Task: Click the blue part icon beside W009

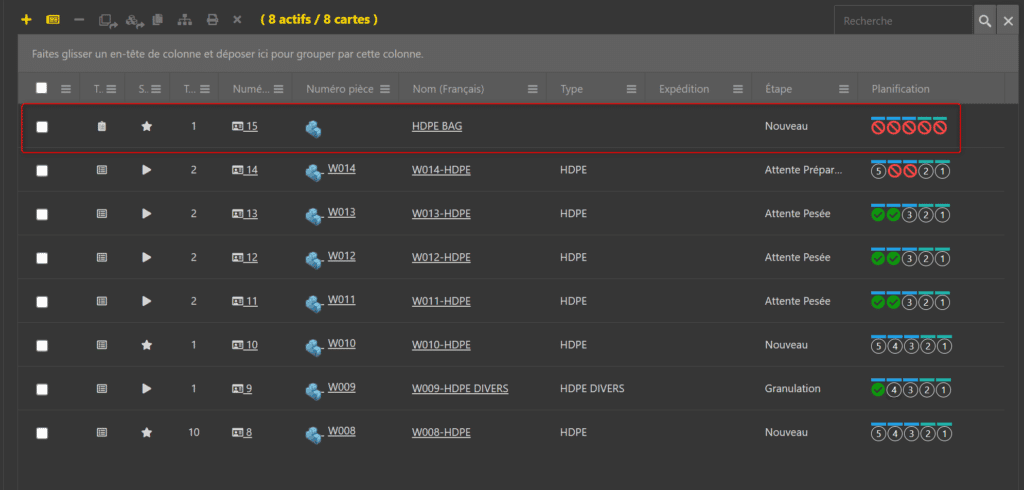Action: pos(314,389)
